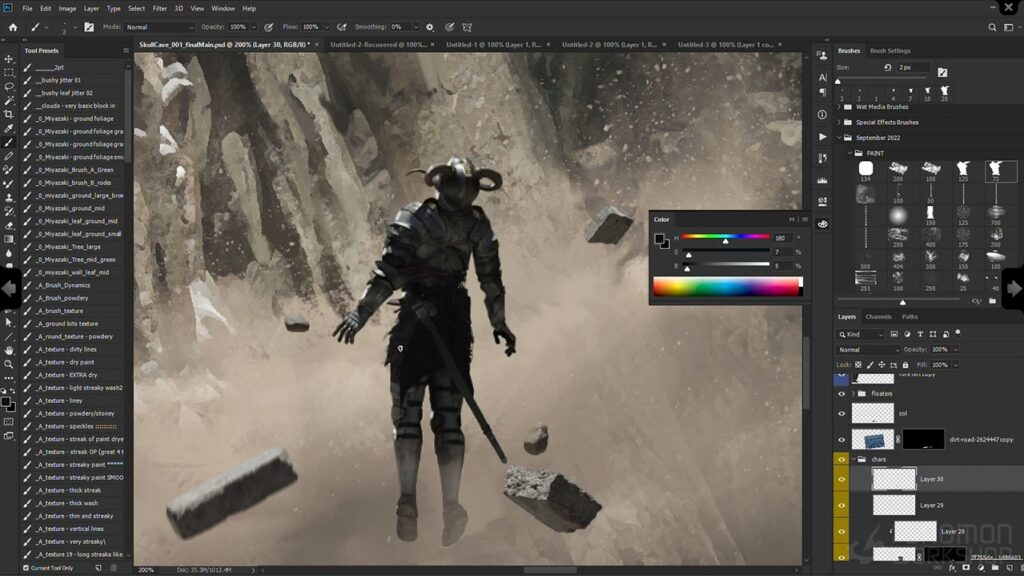
Task: Click the add layer style fx icon
Action: pyautogui.click(x=952, y=568)
